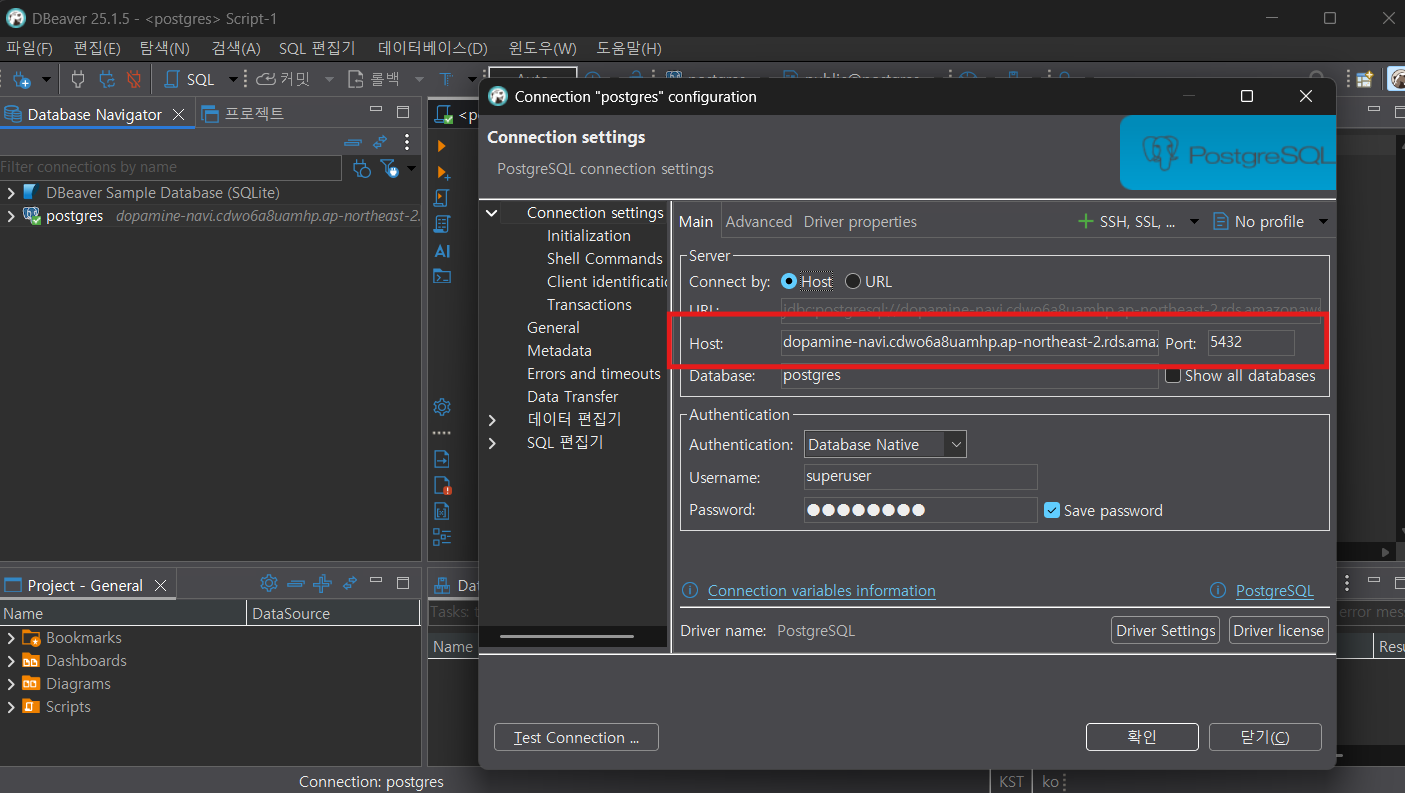Click the Reconnect (invalidate) plug icon
Screen dimensions: 1405x793
(x=106, y=79)
